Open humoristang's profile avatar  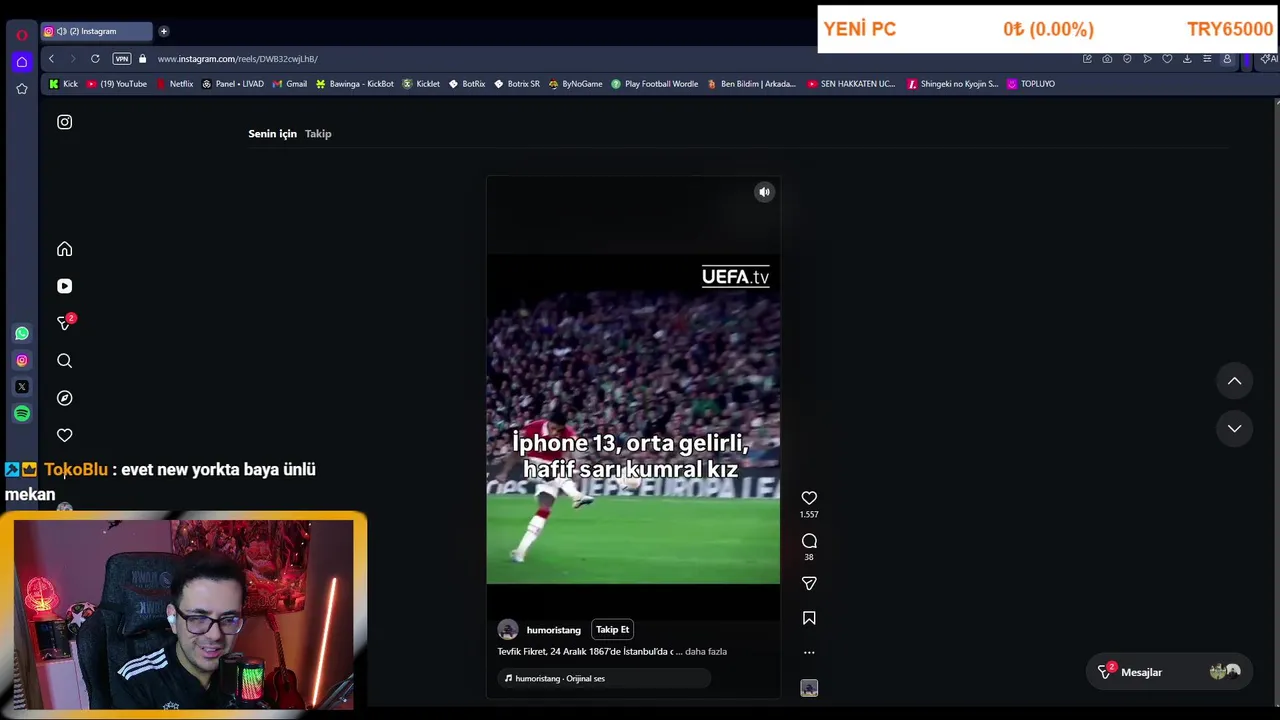click(508, 629)
